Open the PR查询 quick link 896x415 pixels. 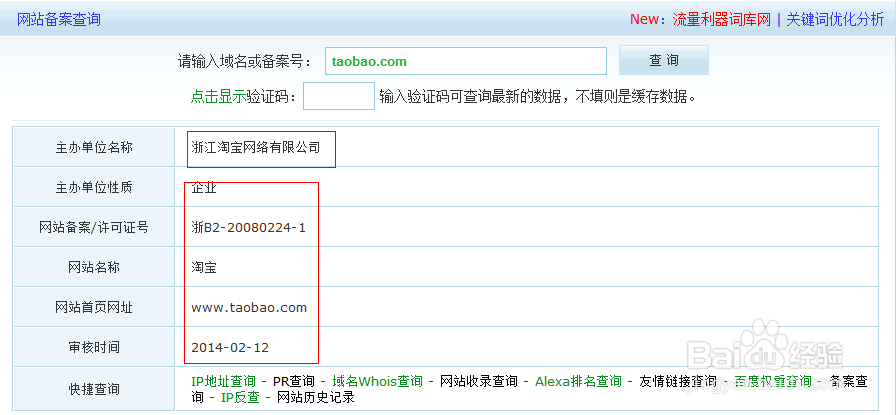click(294, 381)
